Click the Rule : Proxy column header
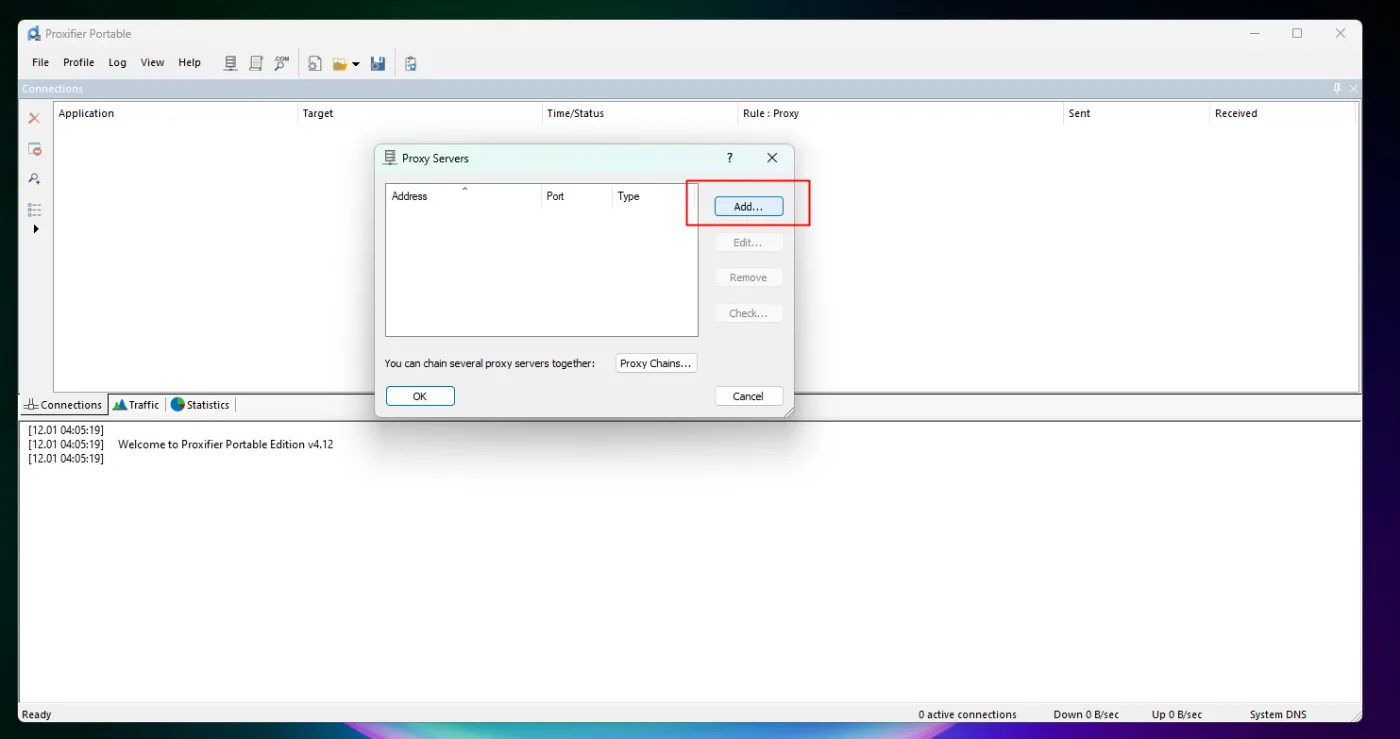The height and width of the screenshot is (739, 1400). 901,114
